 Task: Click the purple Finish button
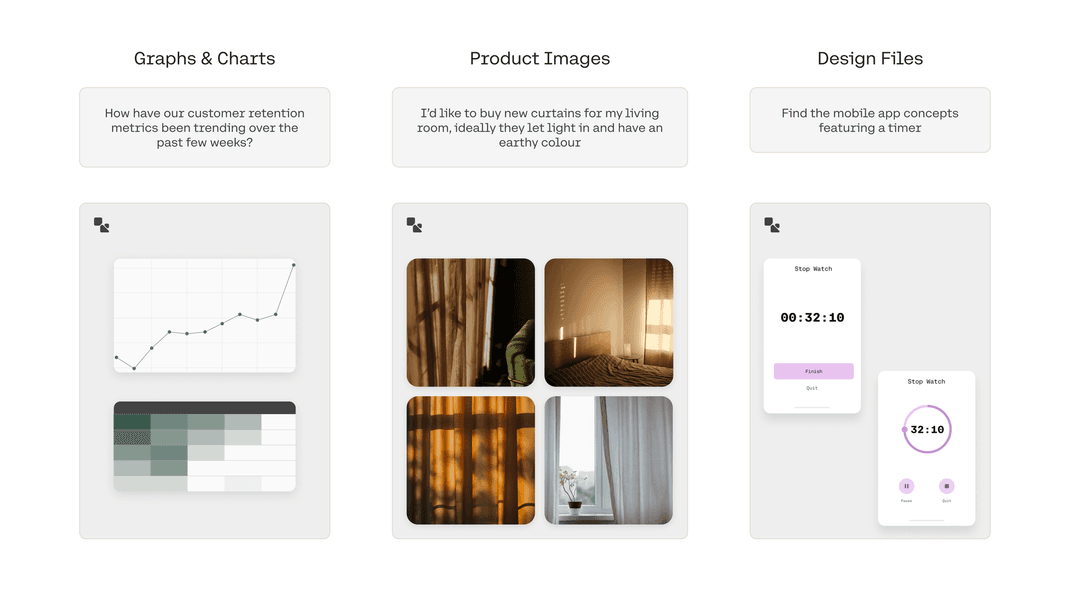pyautogui.click(x=813, y=371)
